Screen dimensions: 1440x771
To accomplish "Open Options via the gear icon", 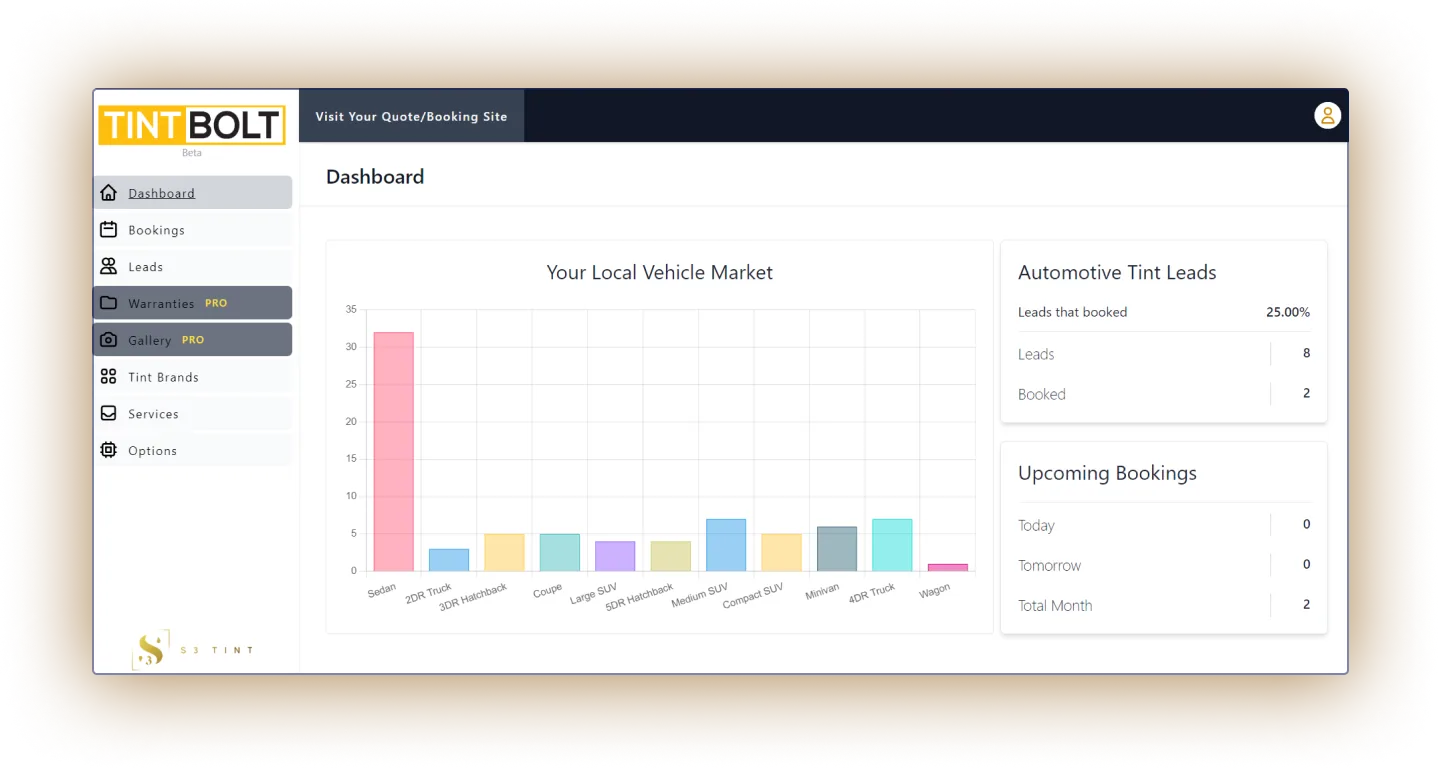I will click(x=108, y=450).
